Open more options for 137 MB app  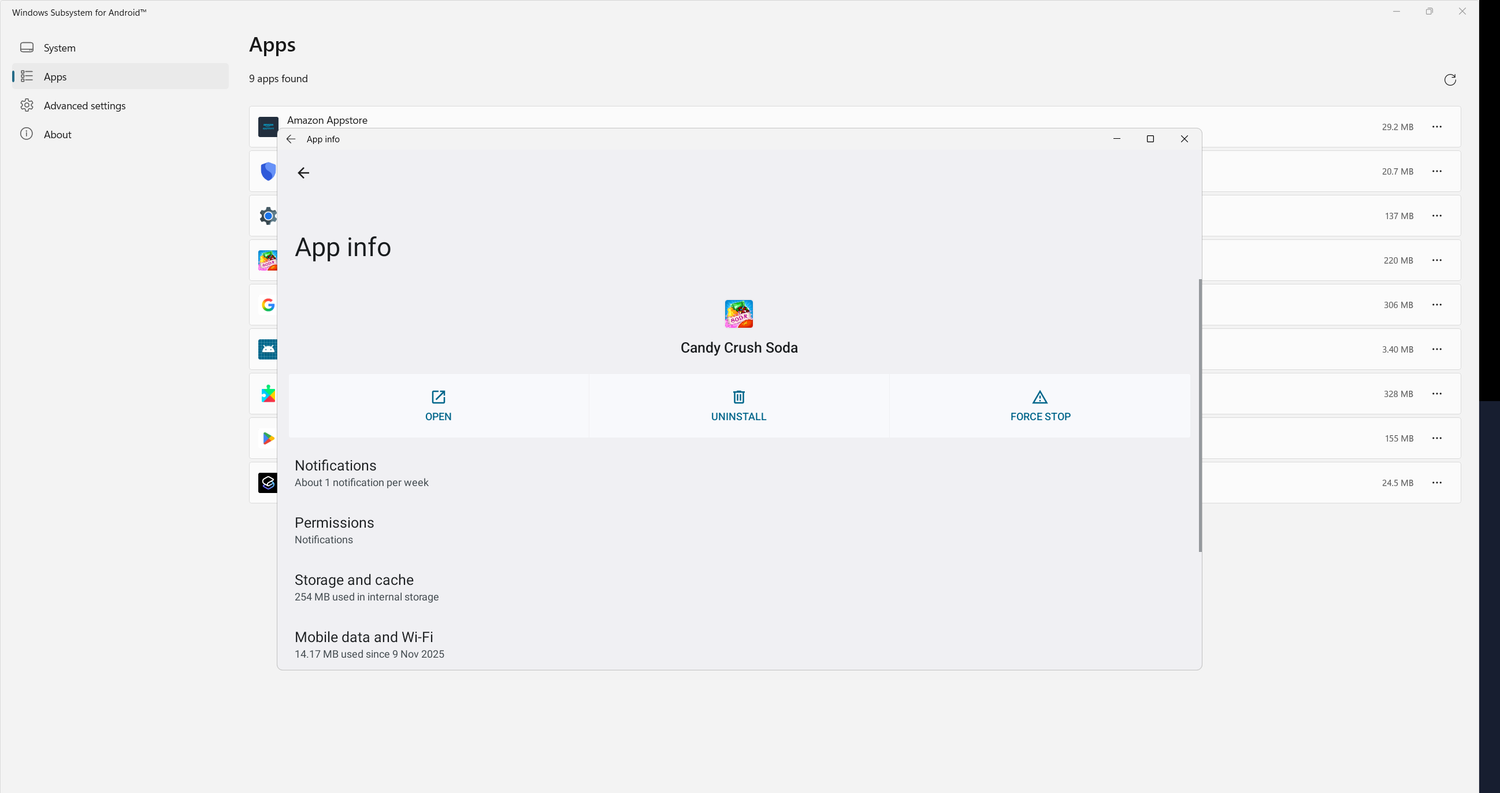(x=1437, y=216)
